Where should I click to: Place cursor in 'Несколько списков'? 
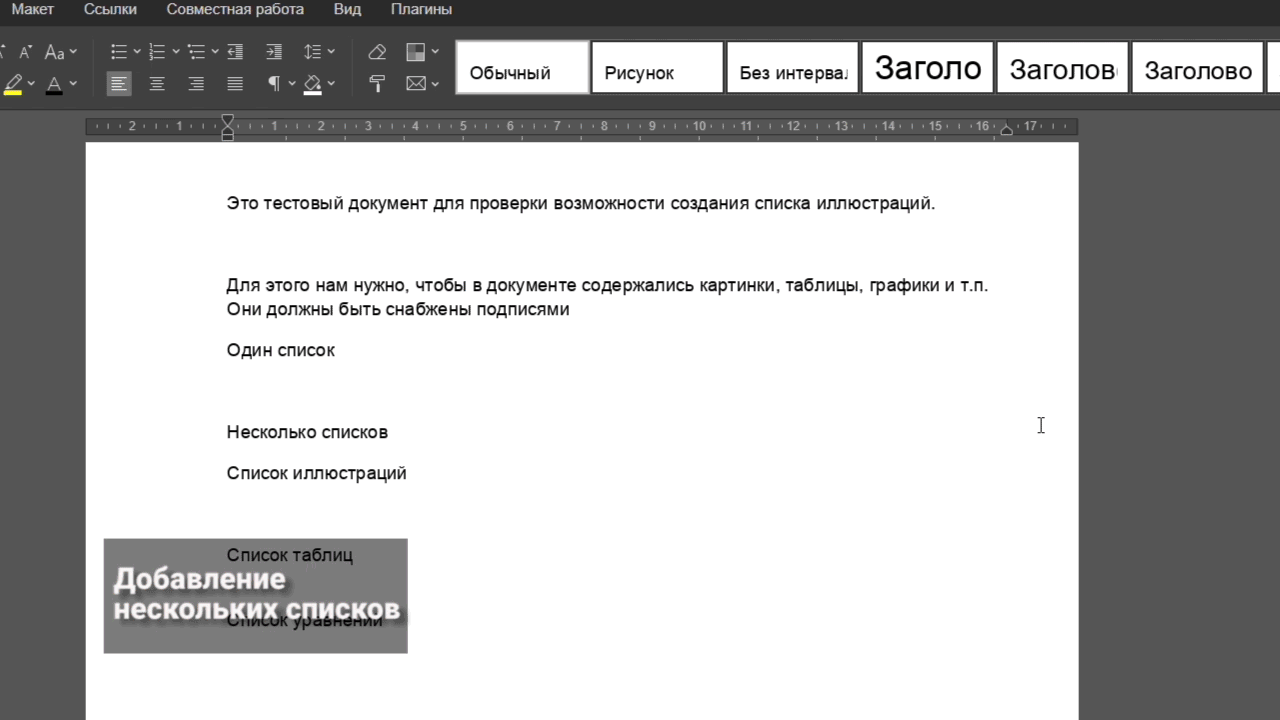(x=307, y=432)
